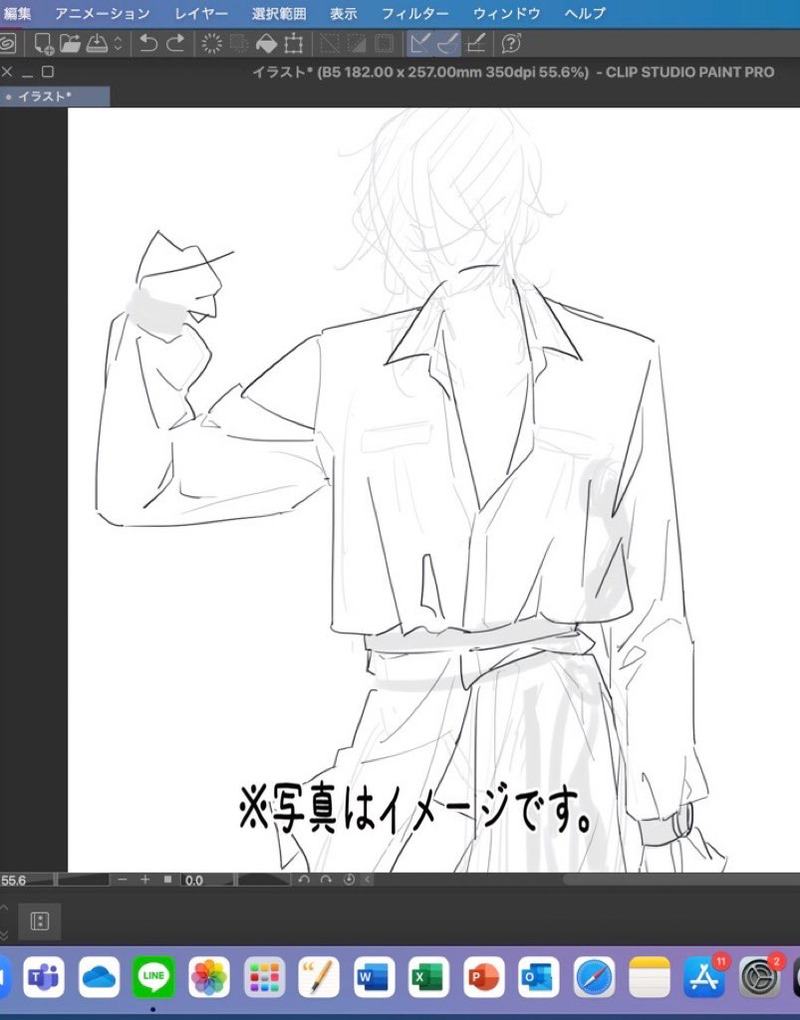Viewport: 800px width, 1020px height.
Task: Toggle Snap to Grid
Action: point(476,44)
